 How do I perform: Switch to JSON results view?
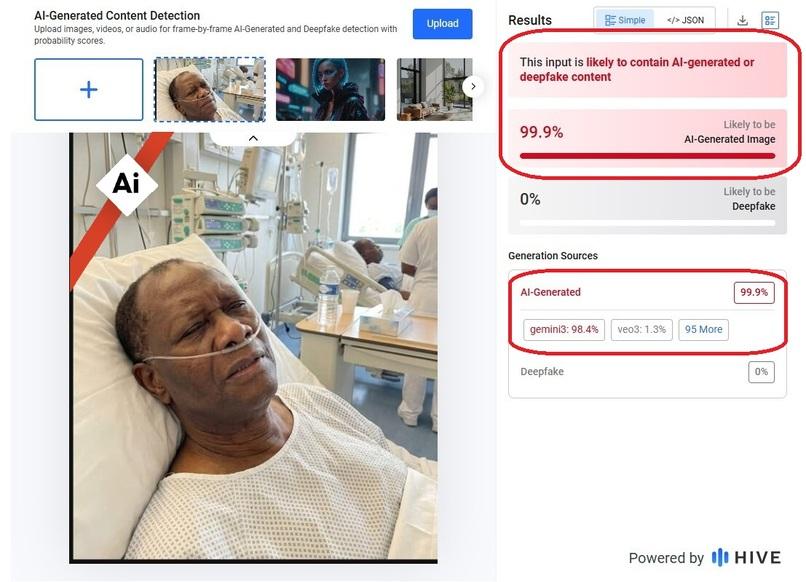point(685,20)
